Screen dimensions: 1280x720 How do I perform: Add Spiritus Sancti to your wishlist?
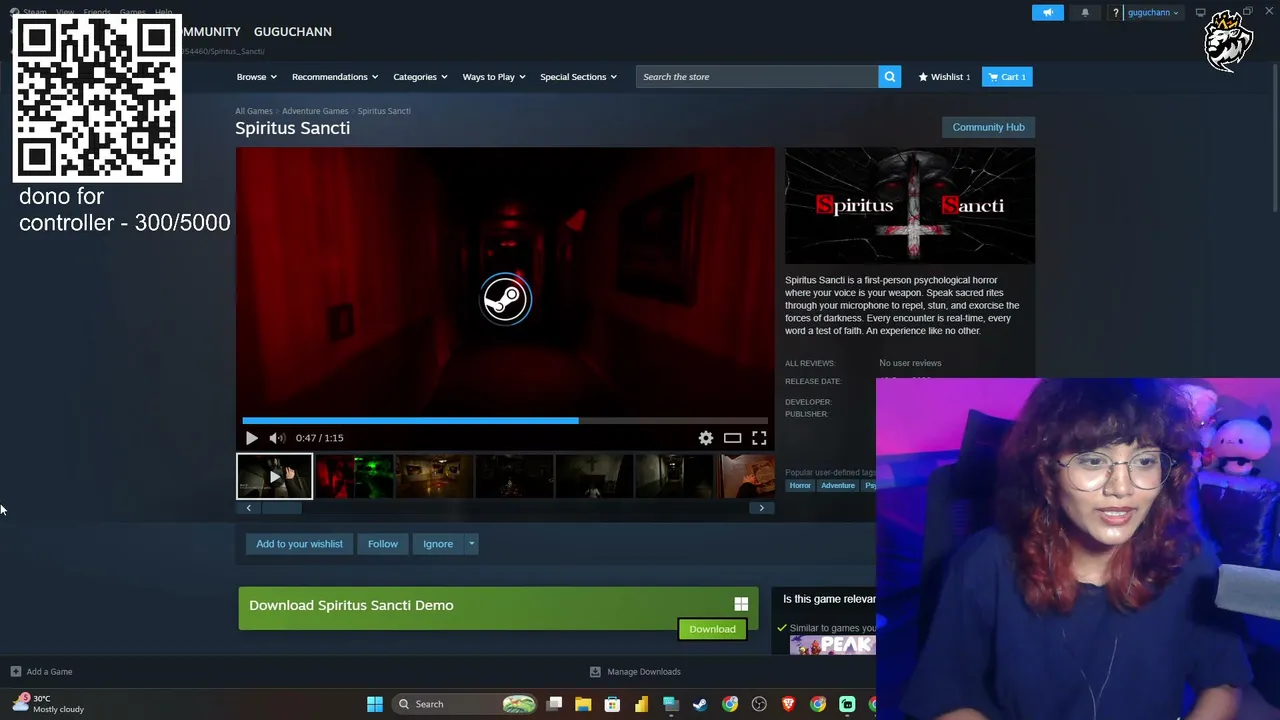click(299, 544)
